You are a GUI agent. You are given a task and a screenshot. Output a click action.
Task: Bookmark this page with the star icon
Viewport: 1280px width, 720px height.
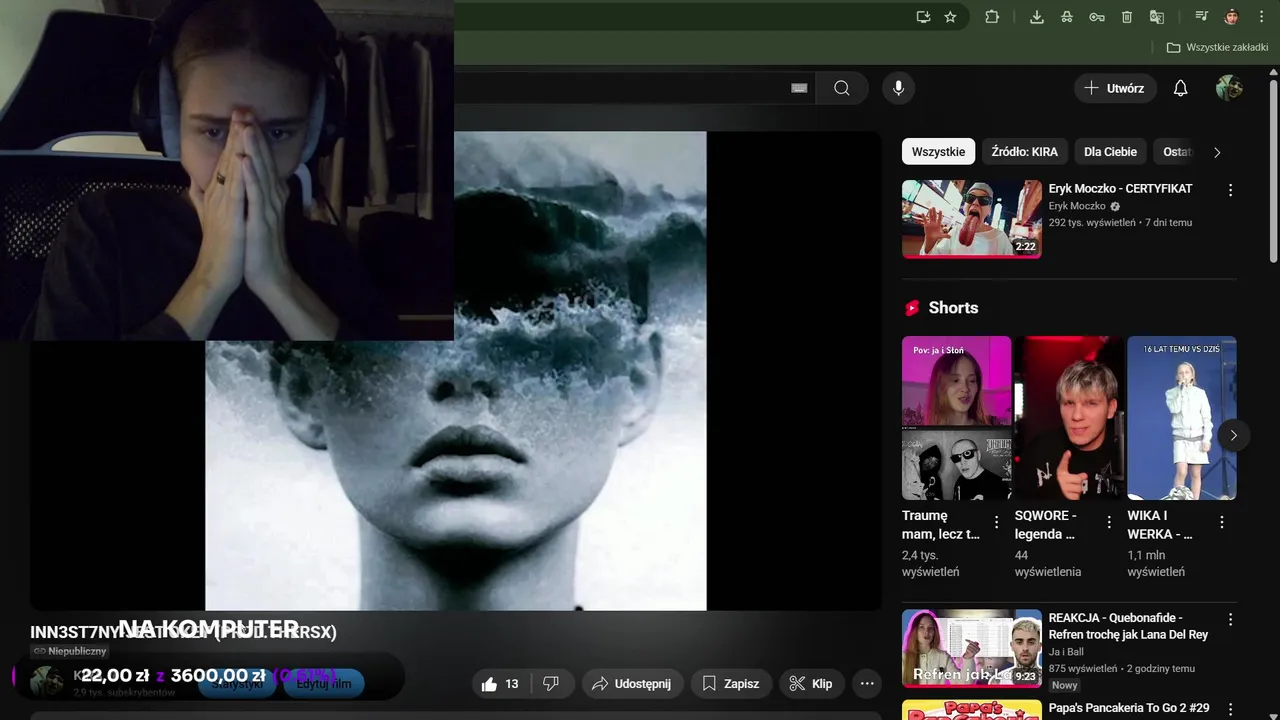[x=950, y=17]
